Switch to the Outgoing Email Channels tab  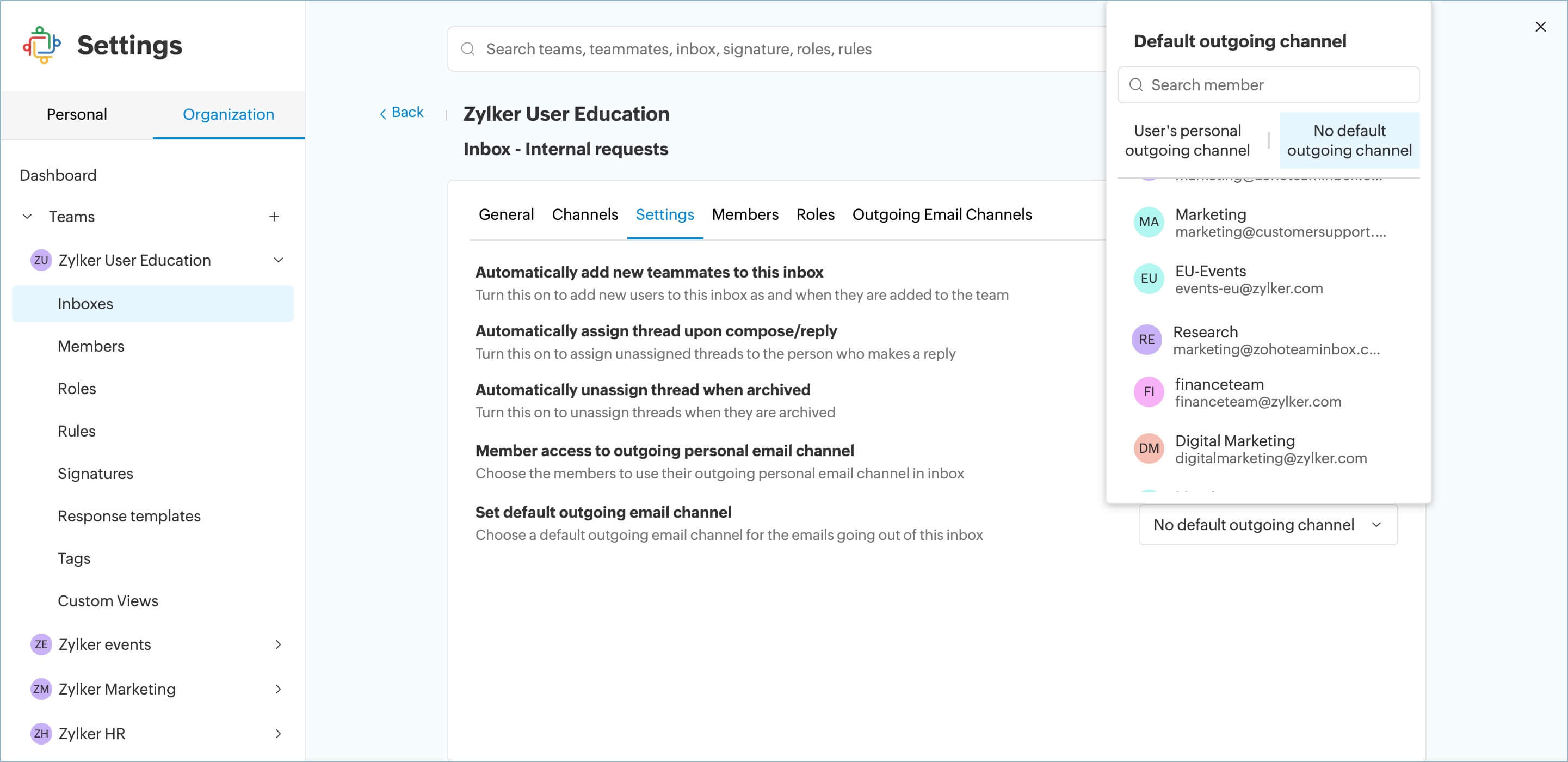942,214
